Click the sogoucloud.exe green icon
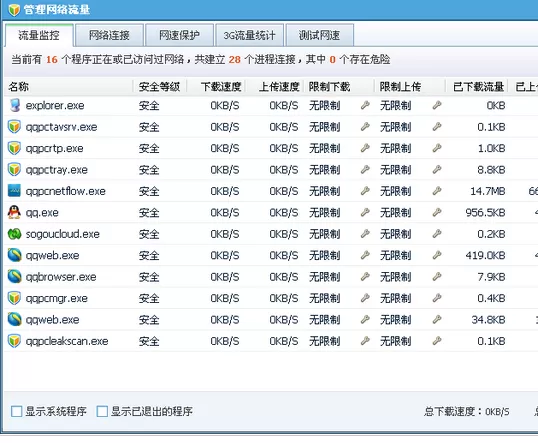 [x=14, y=234]
